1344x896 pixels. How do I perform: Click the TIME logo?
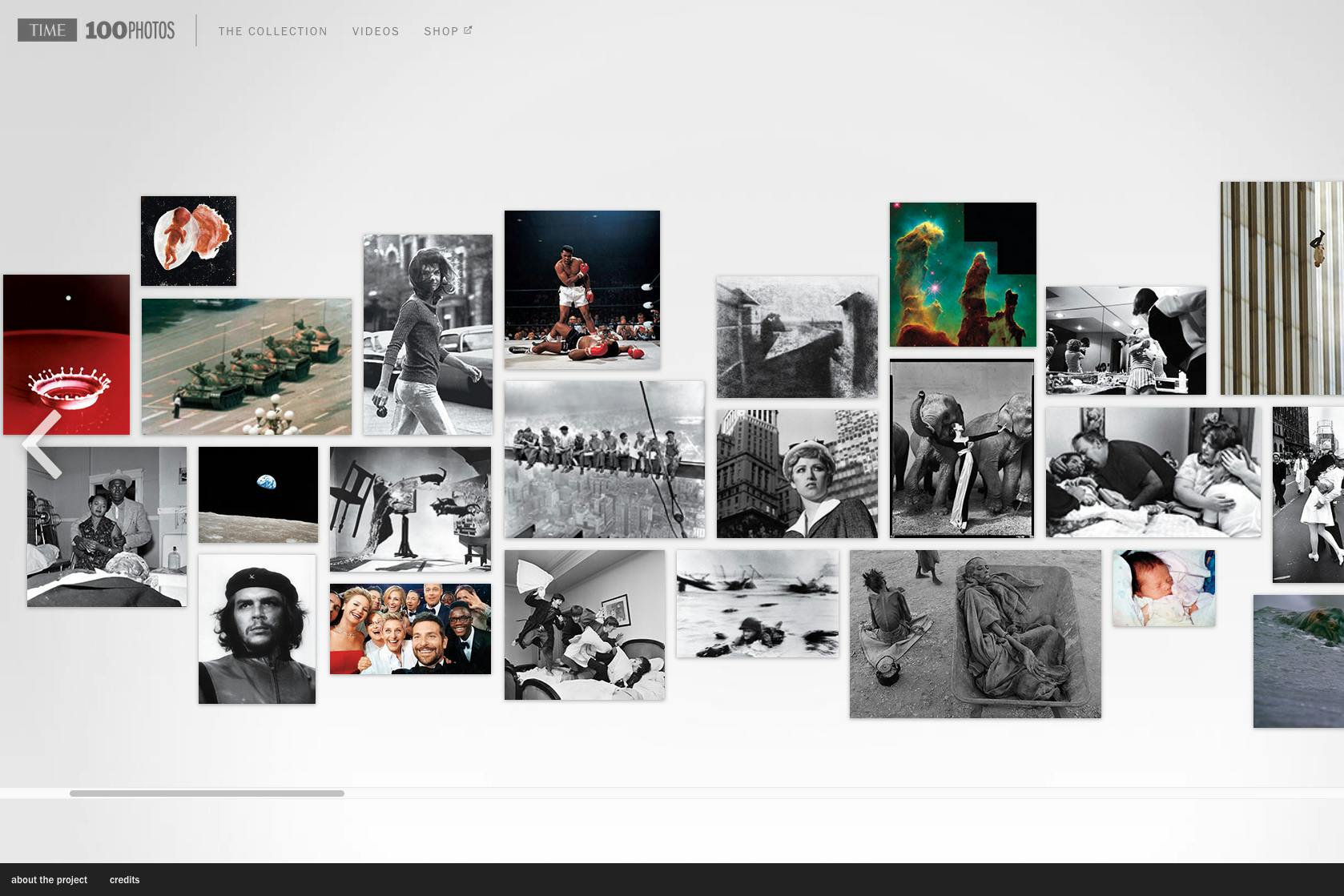click(x=47, y=30)
